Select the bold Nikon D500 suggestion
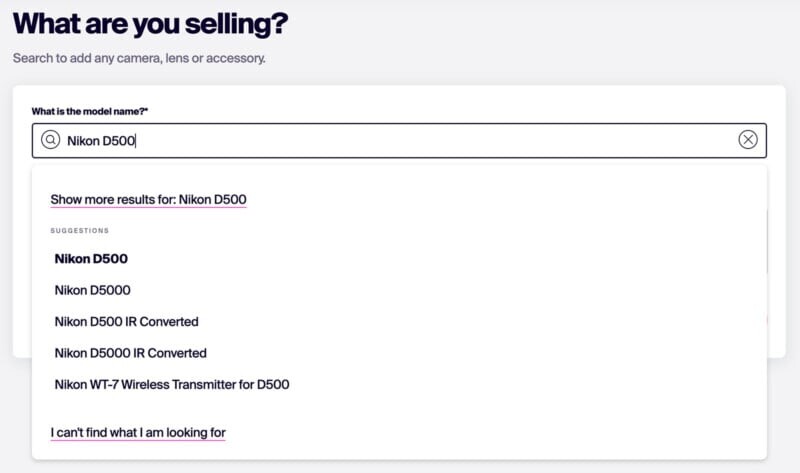 (x=91, y=259)
